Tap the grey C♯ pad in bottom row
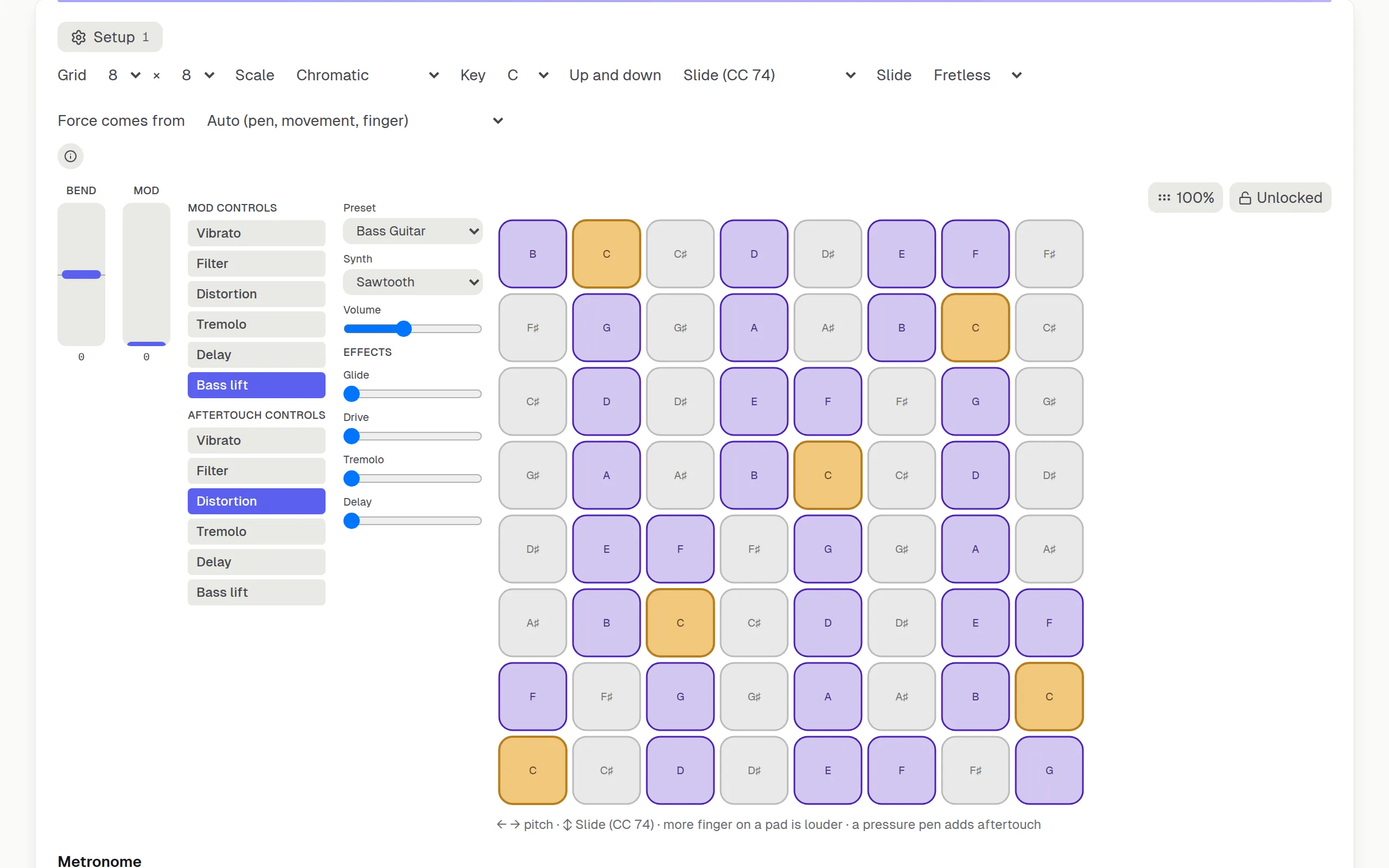Viewport: 1389px width, 868px height. click(x=607, y=770)
